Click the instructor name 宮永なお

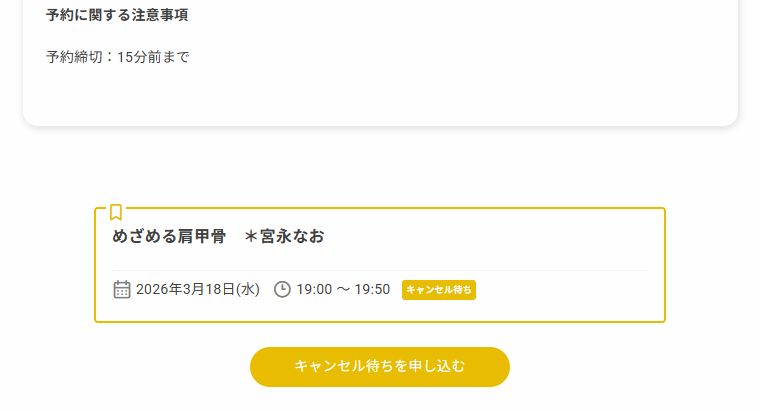pyautogui.click(x=292, y=237)
